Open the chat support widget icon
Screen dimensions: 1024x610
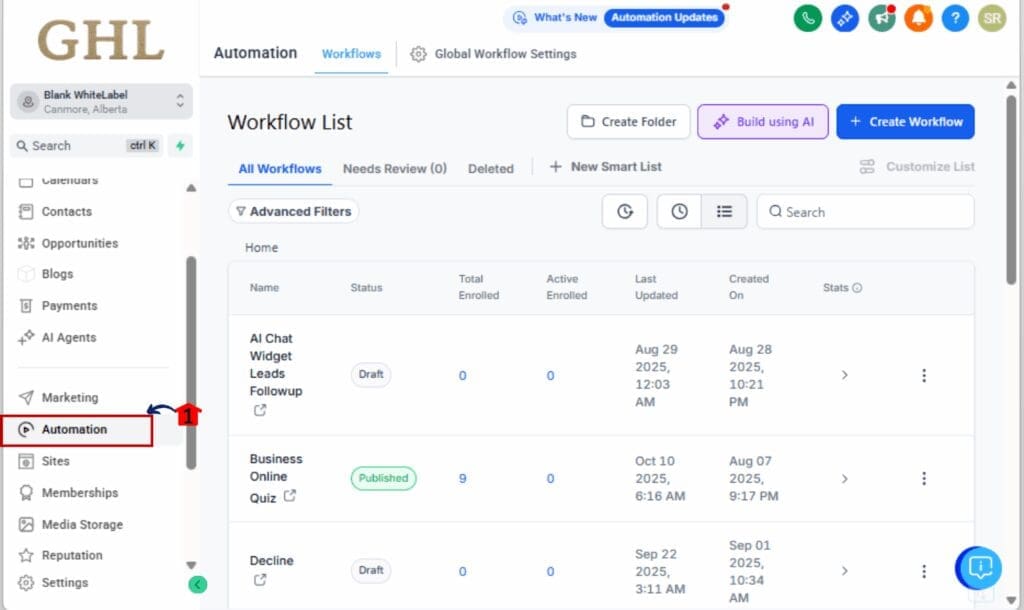pos(980,568)
